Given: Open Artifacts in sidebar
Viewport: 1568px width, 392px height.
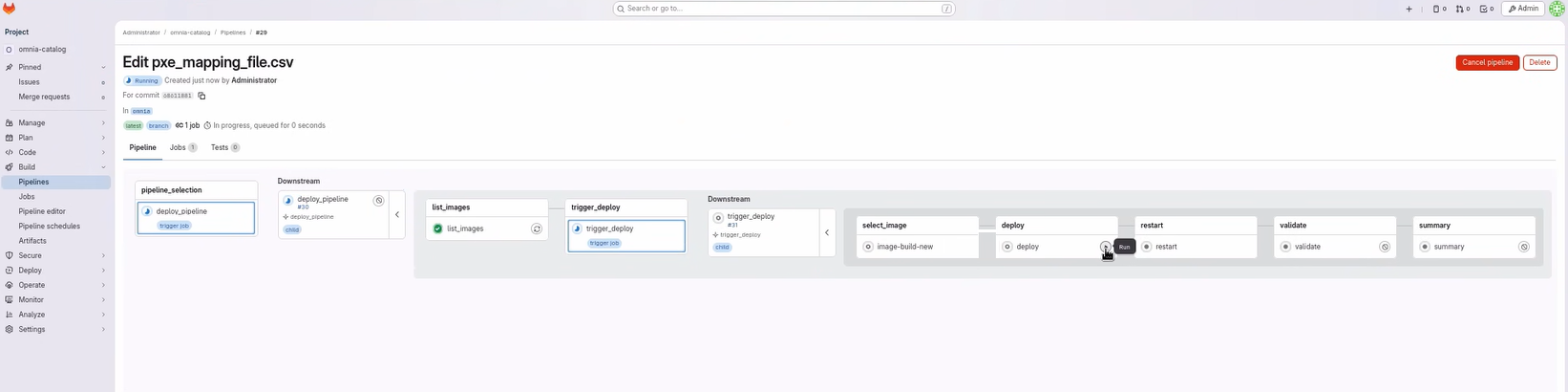Looking at the screenshot, I should click(55, 241).
